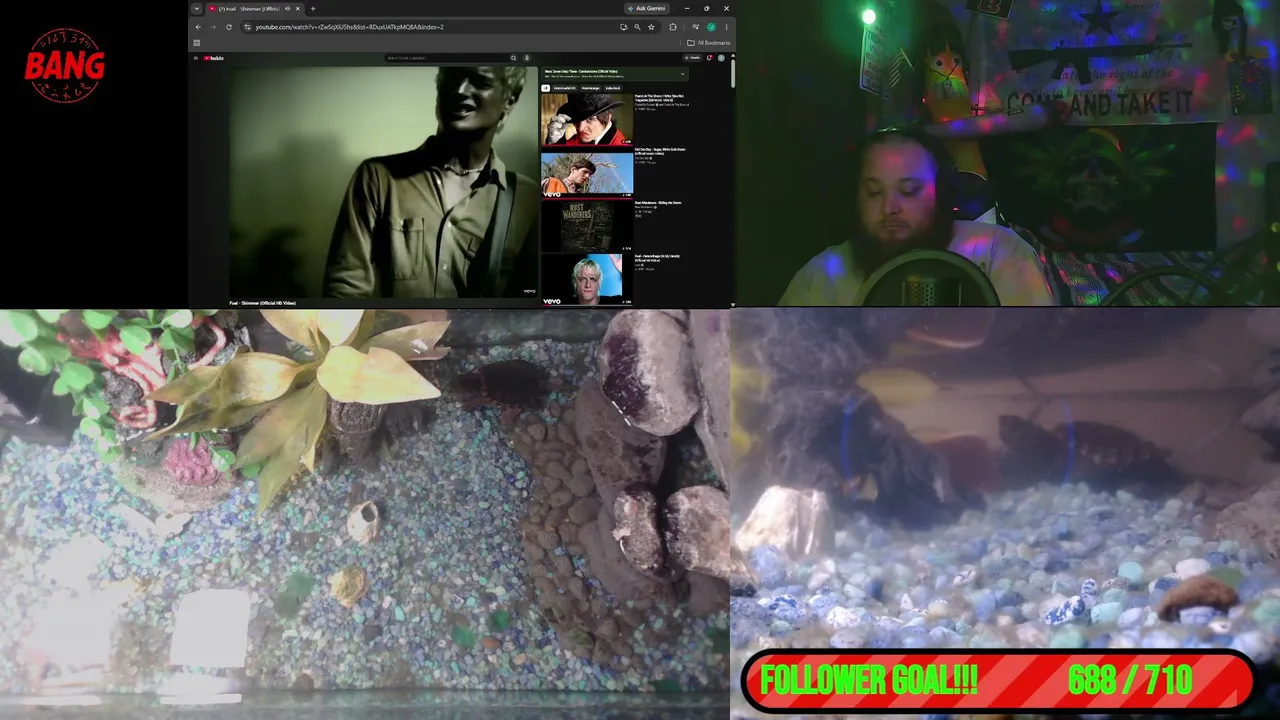
Task: Click the URL address field
Action: click(430, 27)
